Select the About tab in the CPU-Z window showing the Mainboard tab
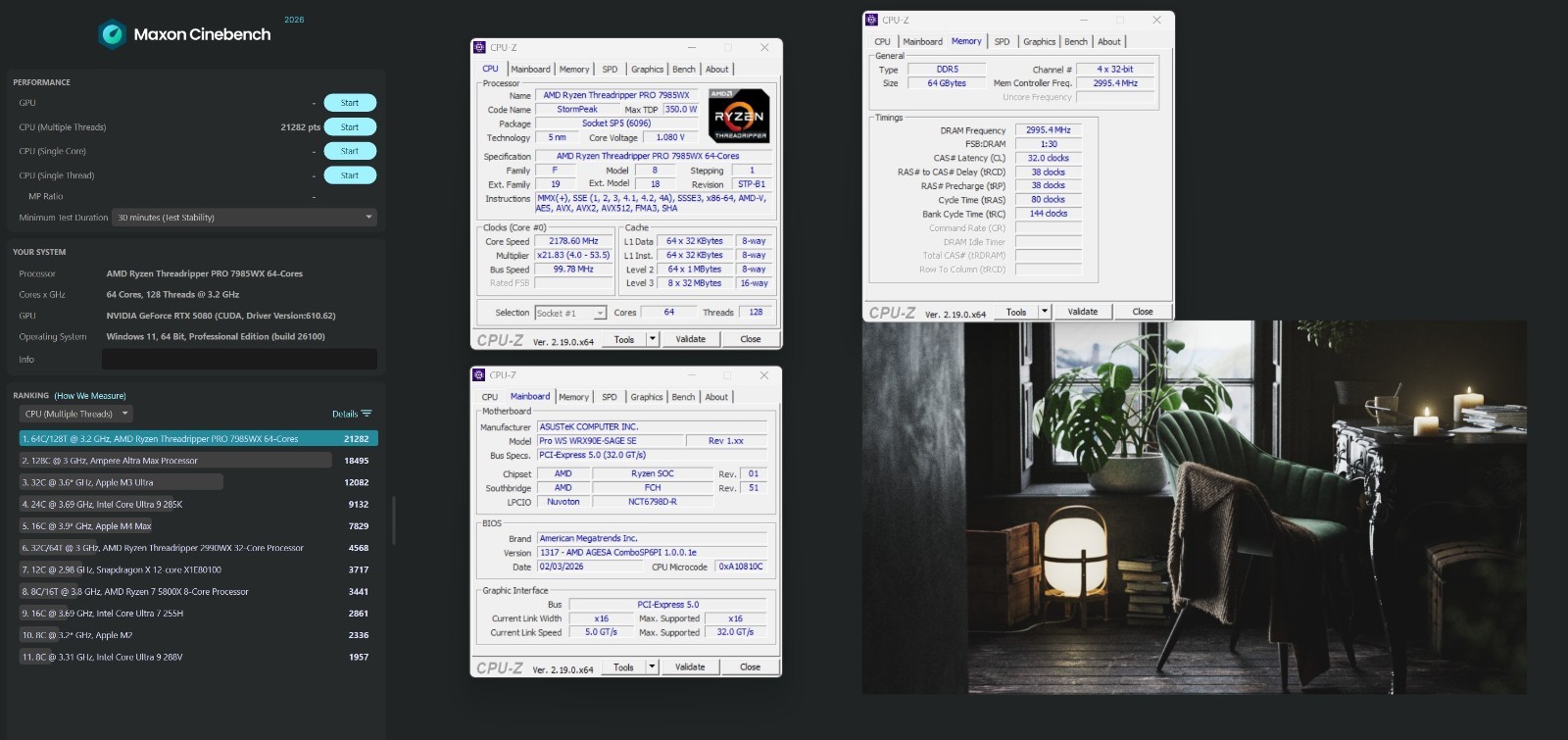 pyautogui.click(x=716, y=397)
